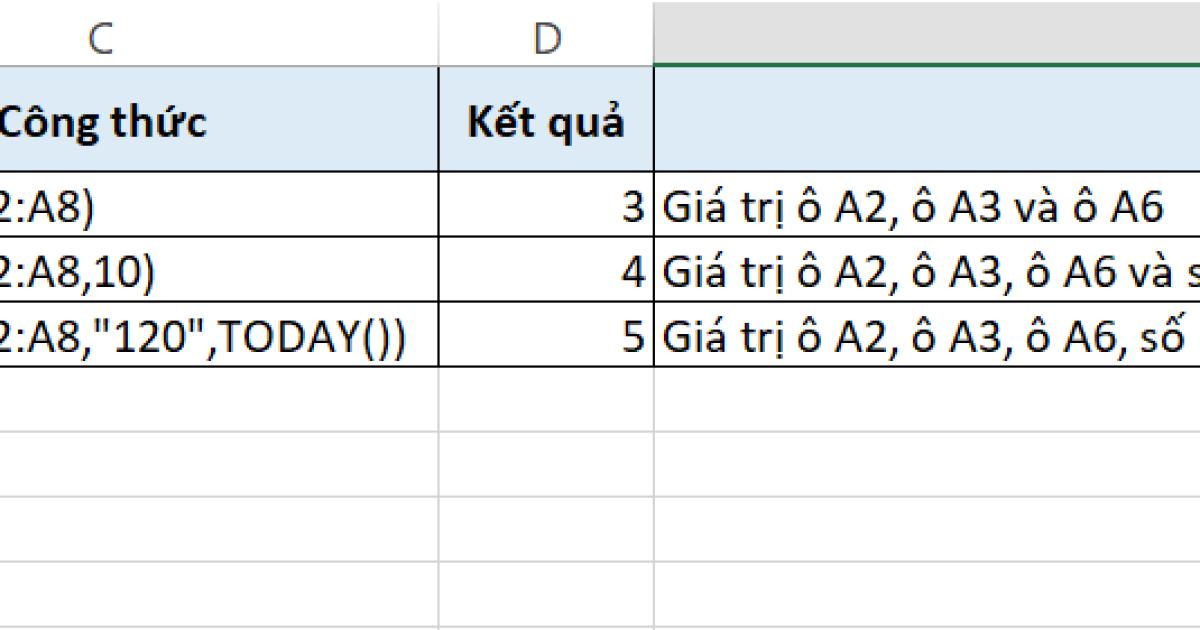Select the highlighted column header right of D

coord(920,30)
